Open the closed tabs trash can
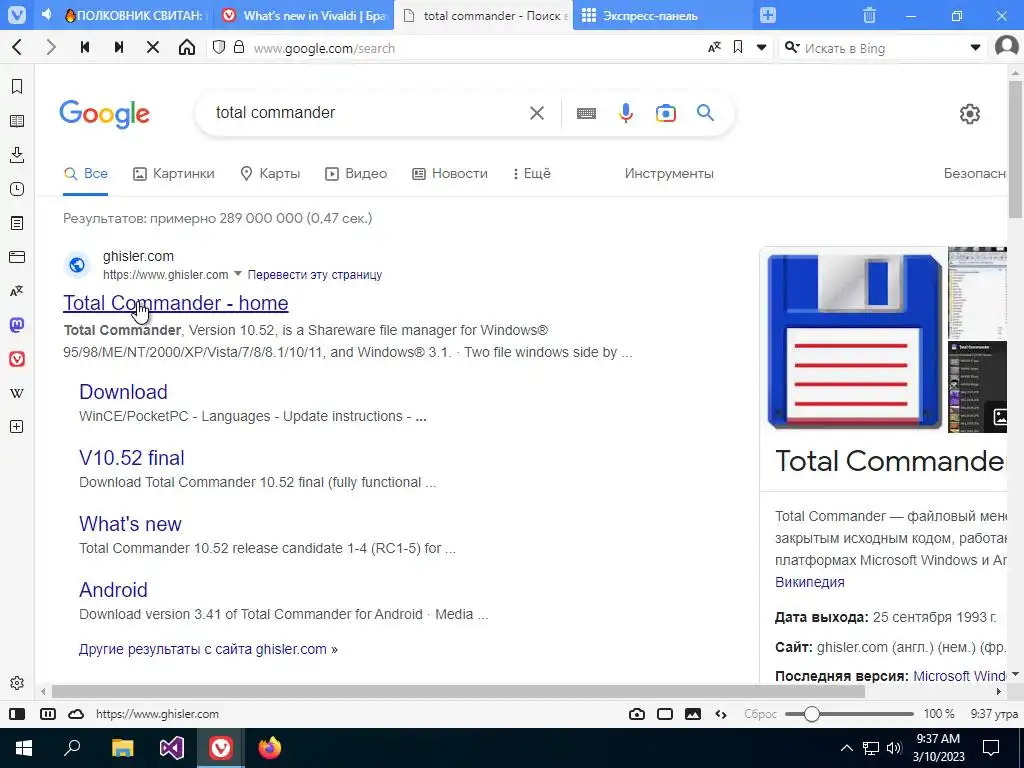 tap(869, 15)
